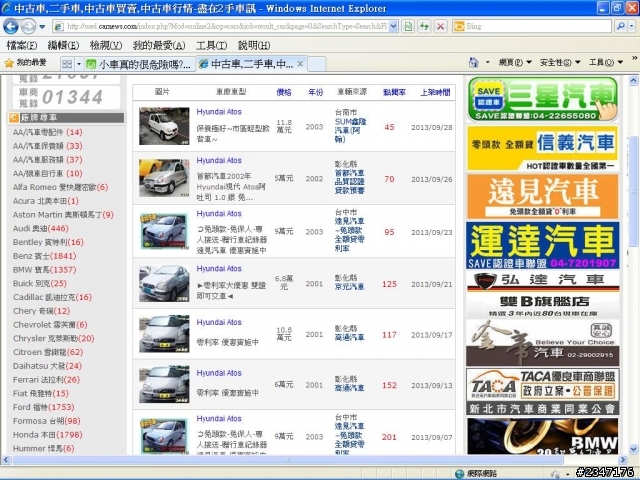Open the 編輯(E) menu
640x480 pixels.
click(x=63, y=45)
